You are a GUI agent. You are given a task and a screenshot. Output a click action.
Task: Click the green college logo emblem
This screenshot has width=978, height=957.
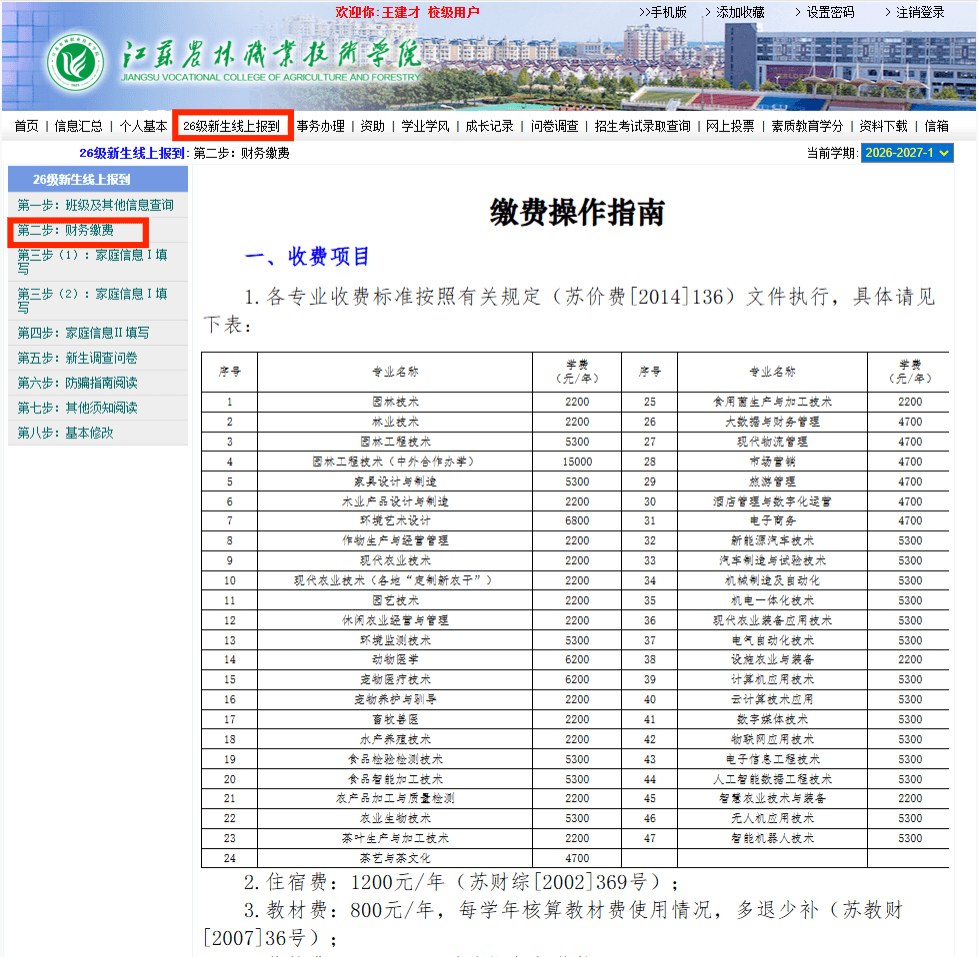pos(76,62)
